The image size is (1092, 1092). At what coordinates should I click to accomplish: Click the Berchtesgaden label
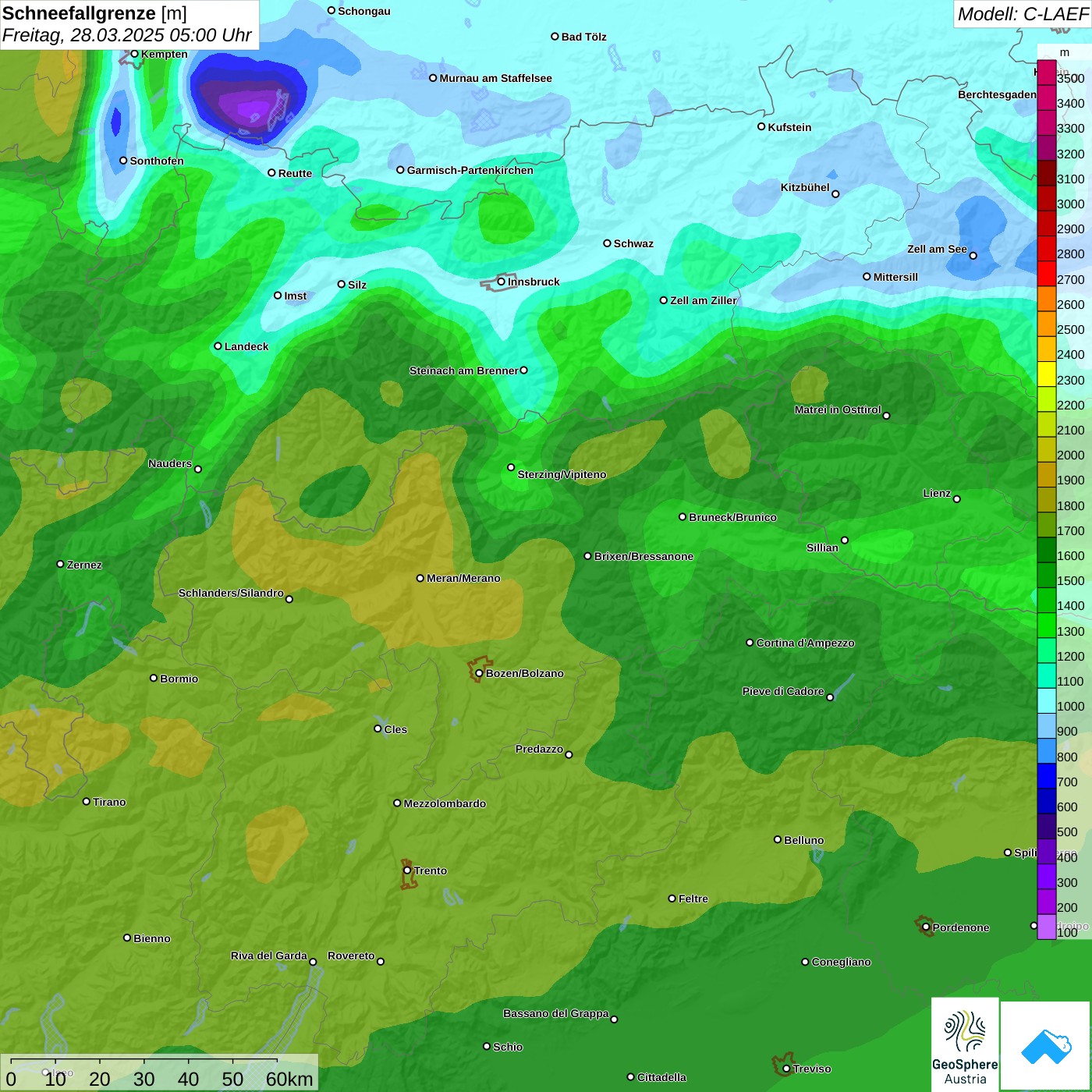coord(997,94)
